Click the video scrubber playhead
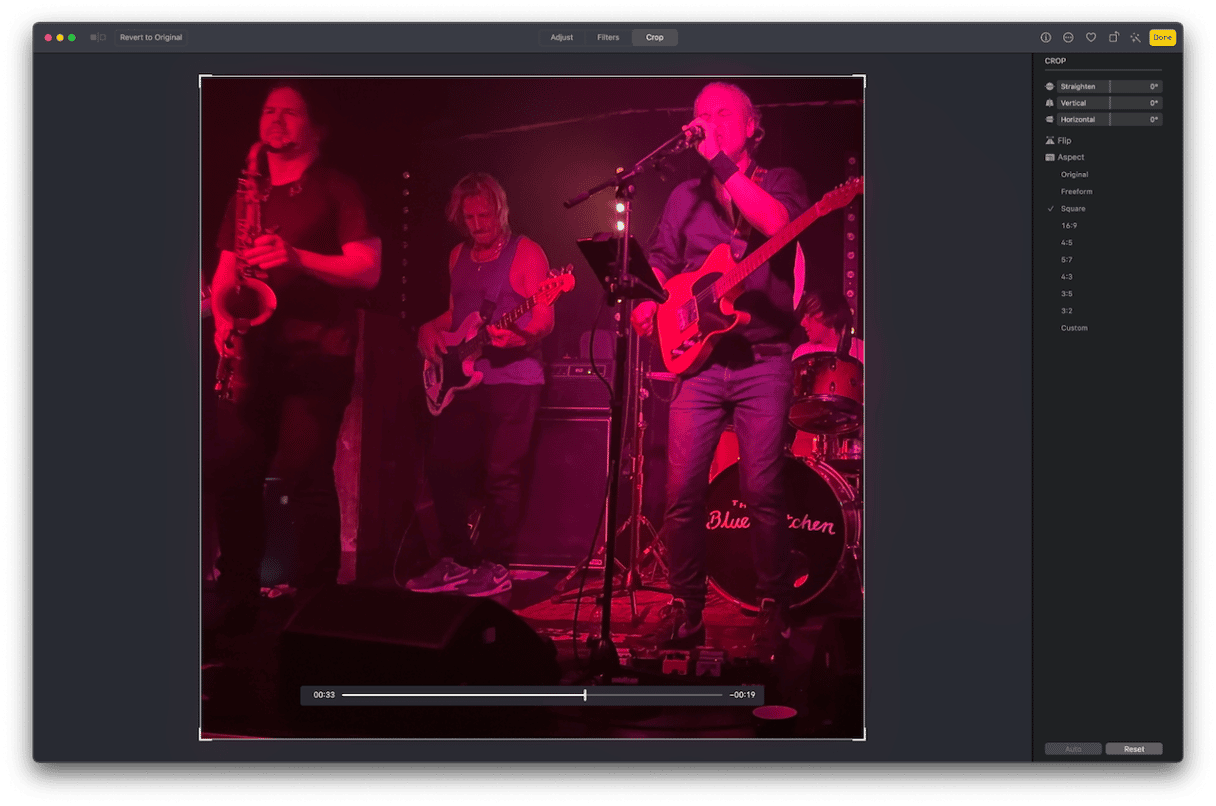The image size is (1216, 806). (585, 694)
